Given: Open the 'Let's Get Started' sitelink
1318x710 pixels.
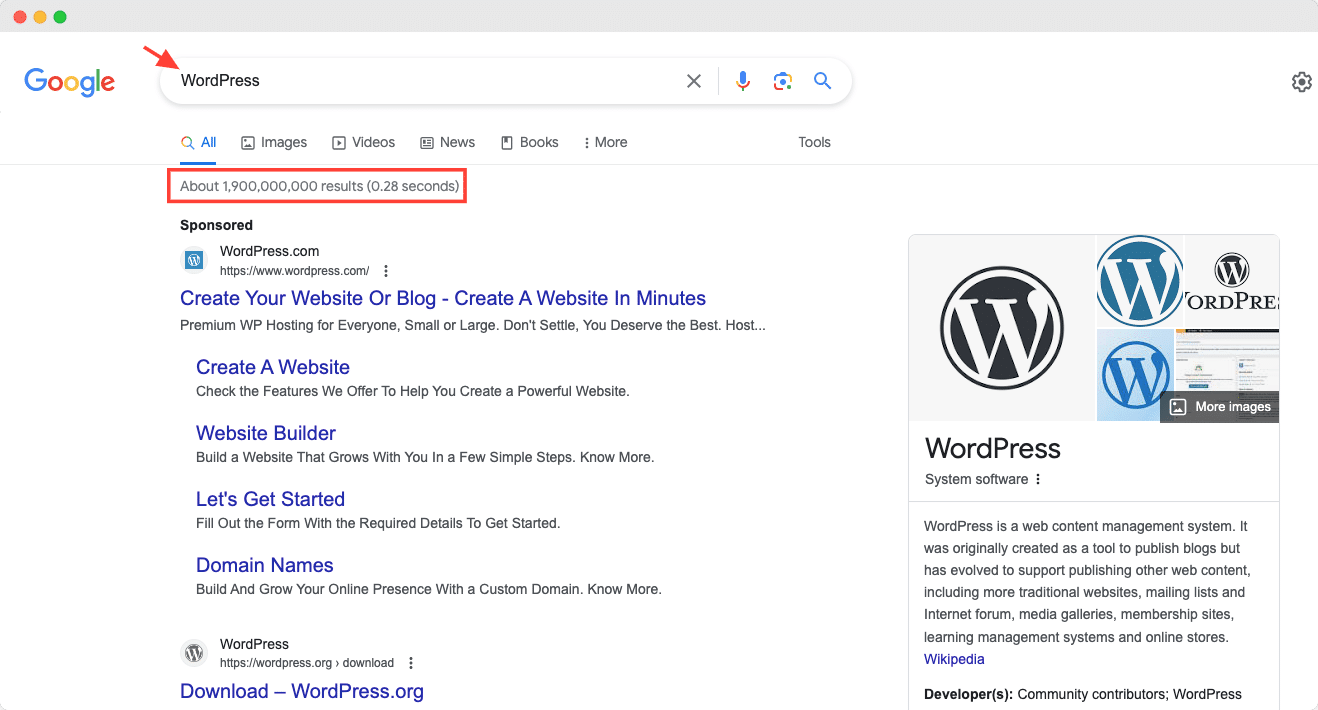Looking at the screenshot, I should pos(270,499).
